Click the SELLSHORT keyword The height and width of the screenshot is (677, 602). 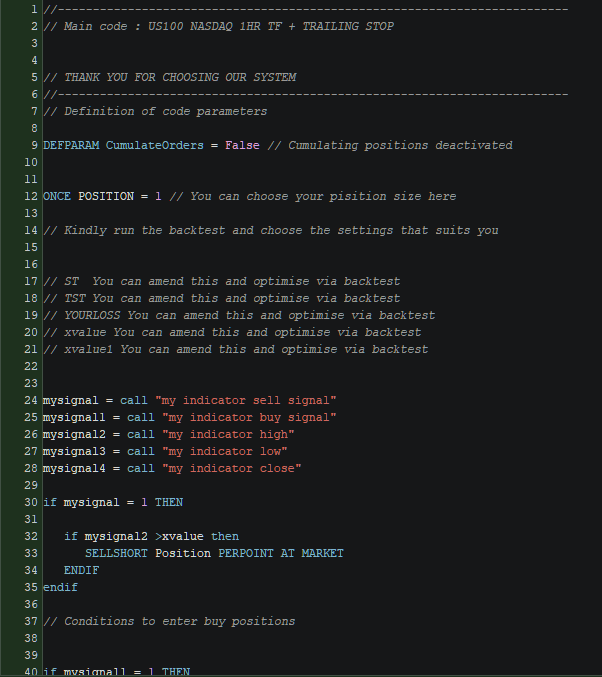(117, 553)
